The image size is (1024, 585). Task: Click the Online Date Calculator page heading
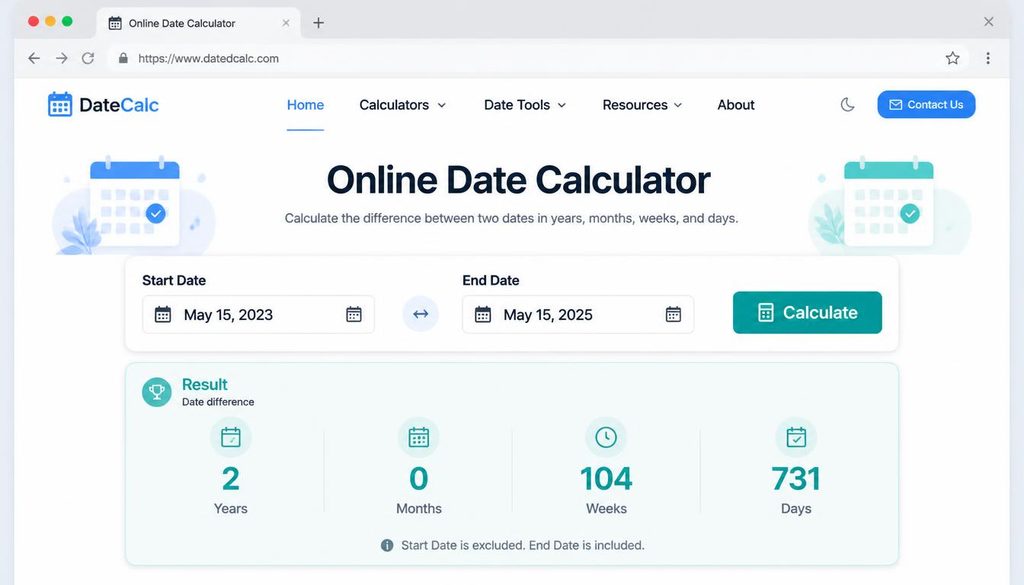click(519, 180)
